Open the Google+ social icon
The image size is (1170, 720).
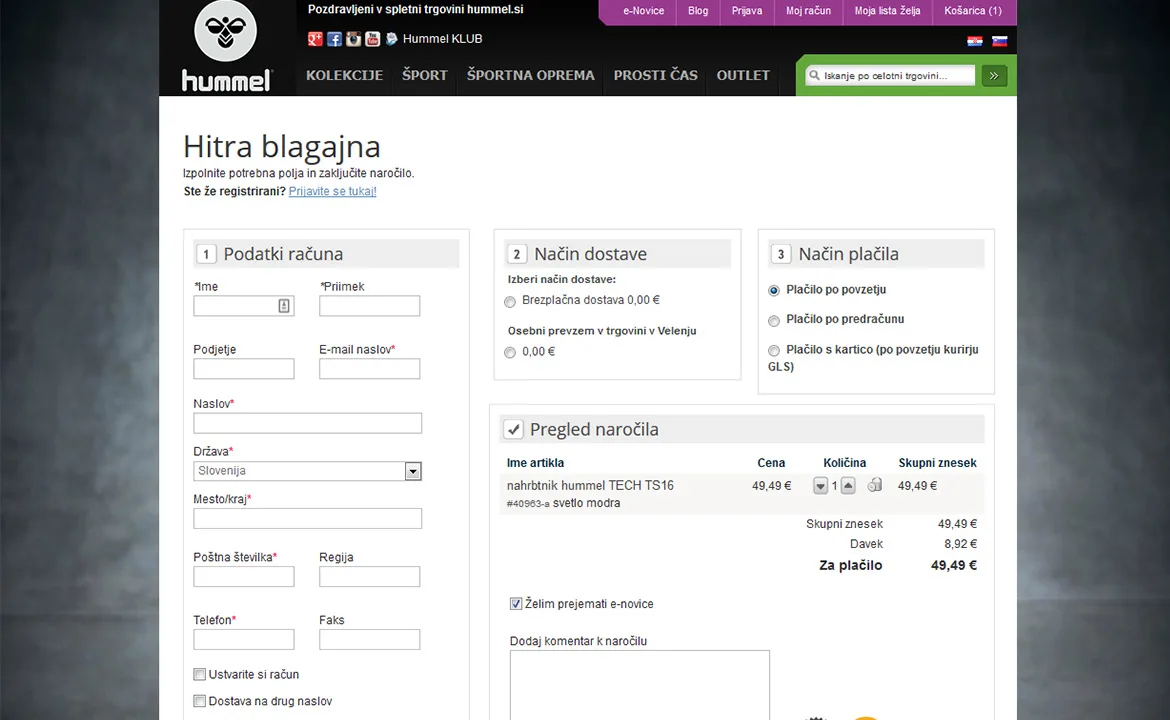pos(315,39)
